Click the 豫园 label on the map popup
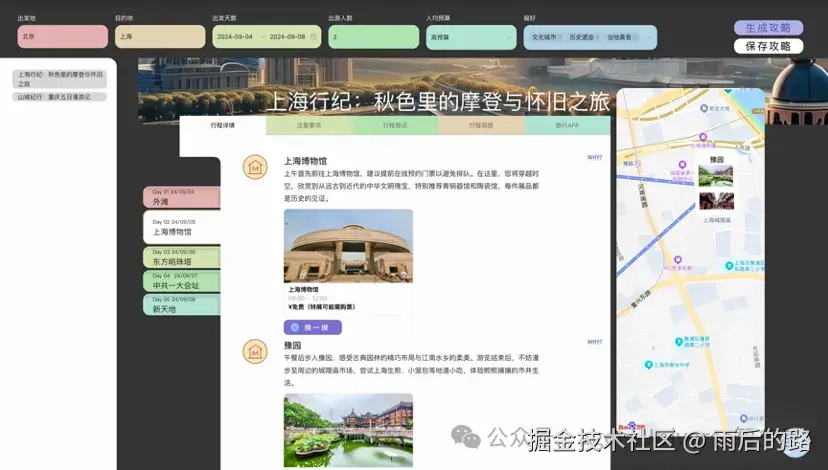 coord(717,159)
